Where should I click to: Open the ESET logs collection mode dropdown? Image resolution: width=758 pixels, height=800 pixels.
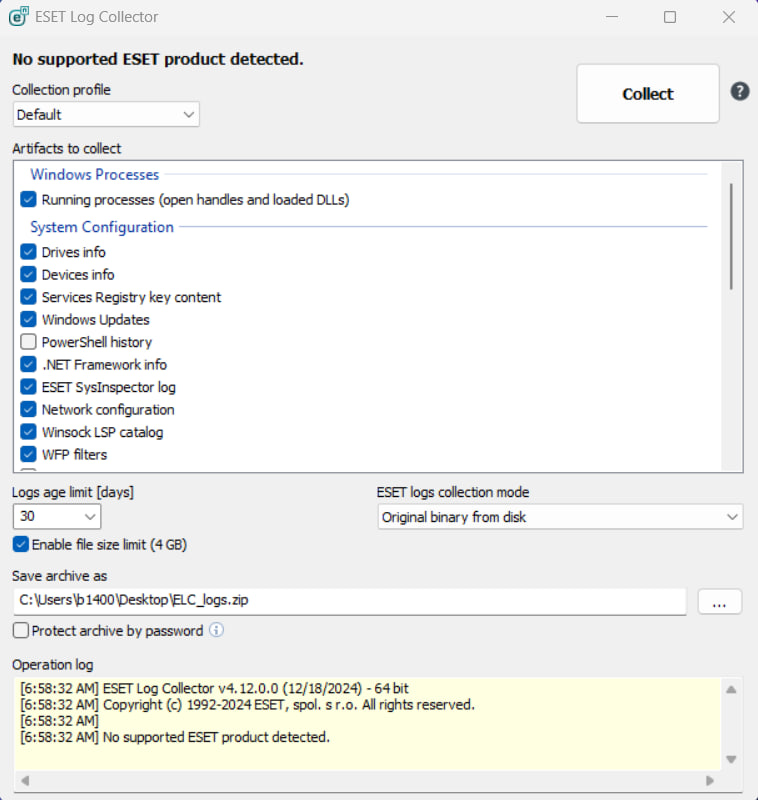click(560, 517)
